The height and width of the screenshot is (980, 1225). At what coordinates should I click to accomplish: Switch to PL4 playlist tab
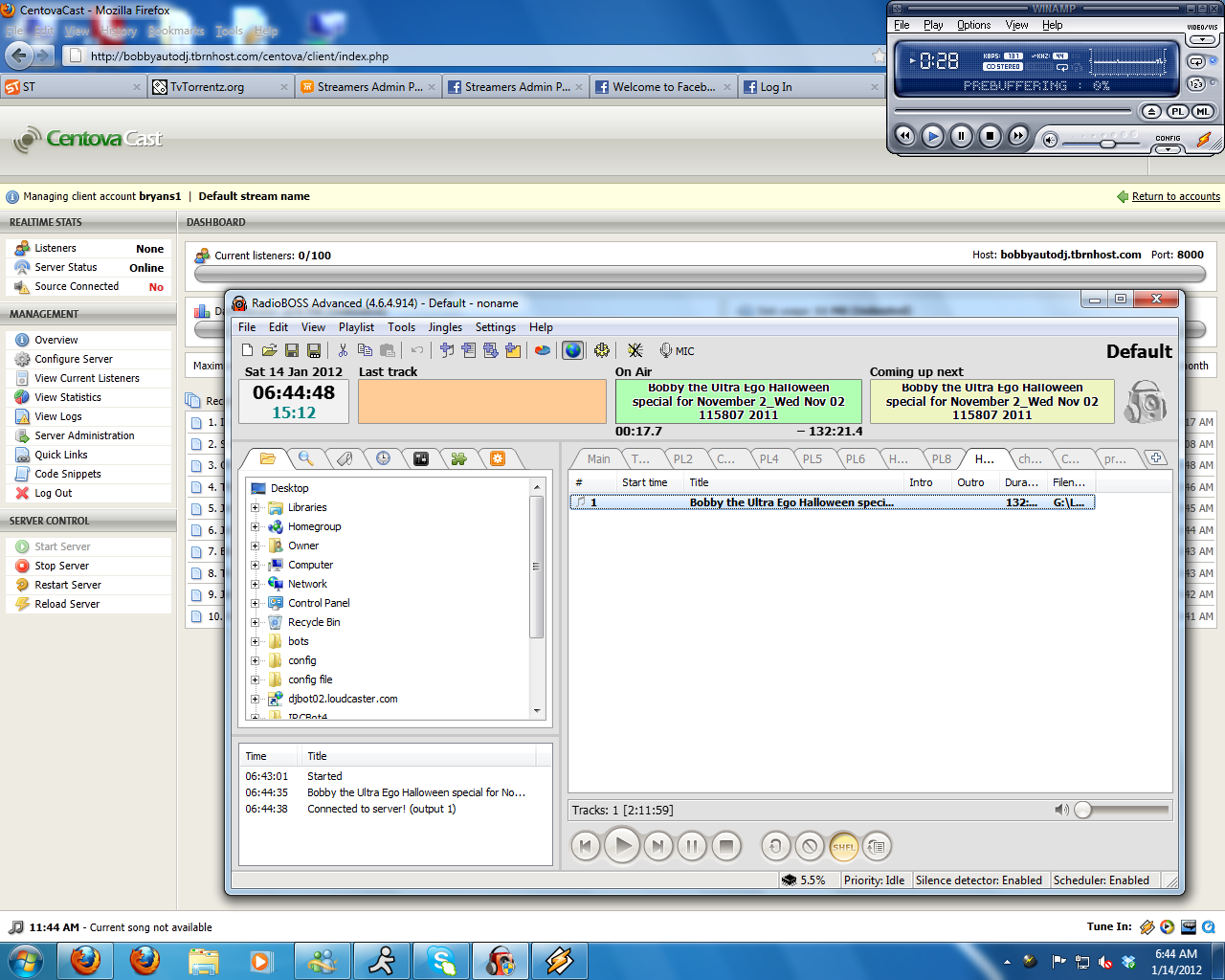[x=769, y=458]
